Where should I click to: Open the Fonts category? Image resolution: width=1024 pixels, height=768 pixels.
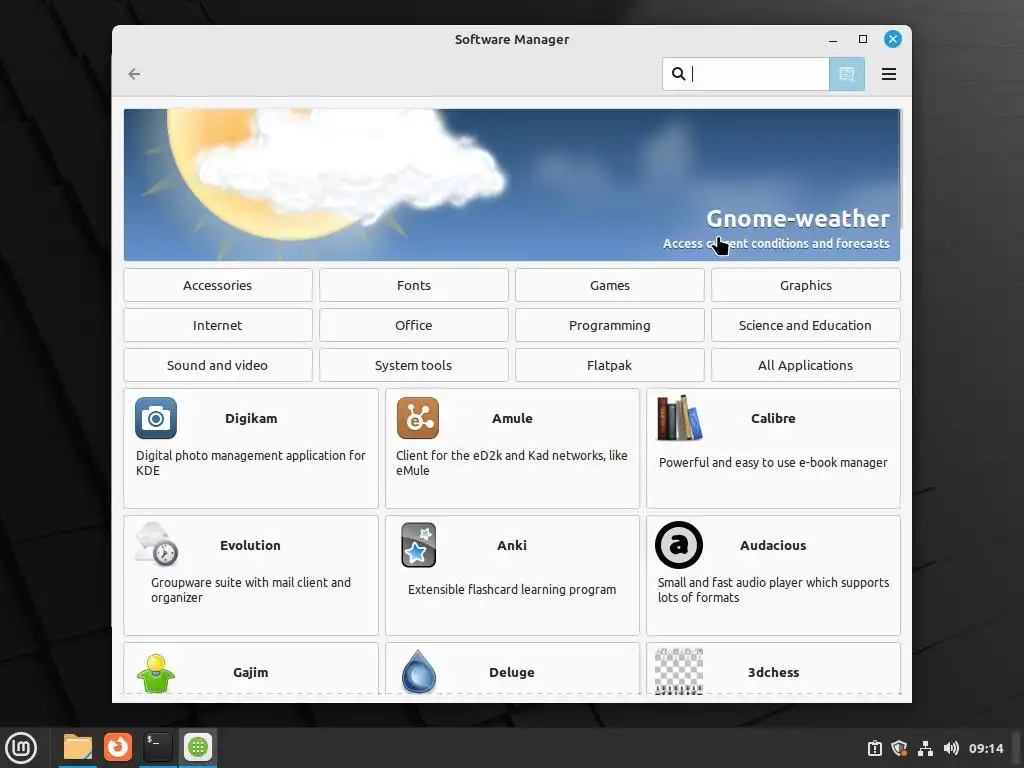(413, 285)
